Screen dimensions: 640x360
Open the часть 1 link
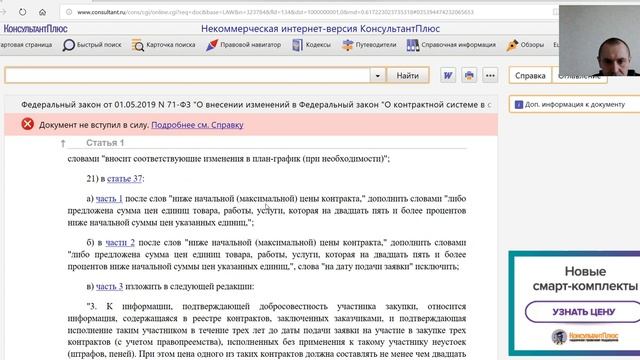tap(109, 199)
